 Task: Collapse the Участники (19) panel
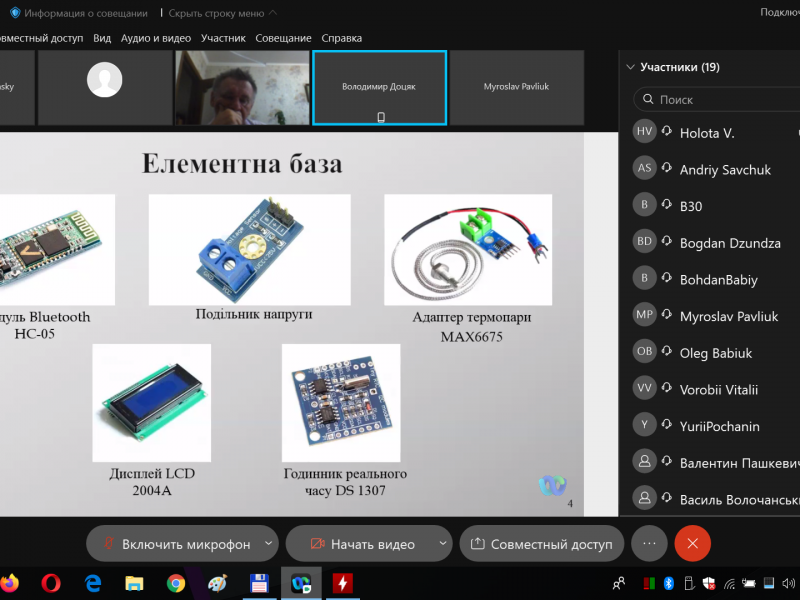630,68
